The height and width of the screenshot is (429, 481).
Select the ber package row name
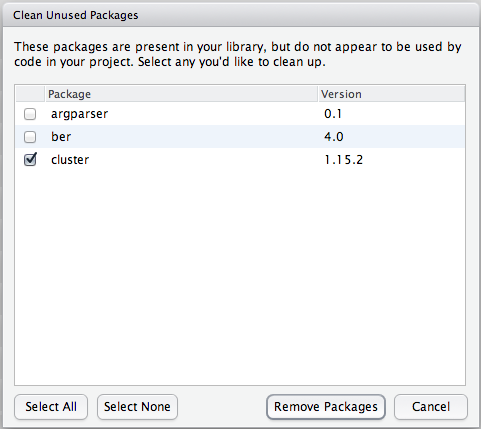pos(61,137)
